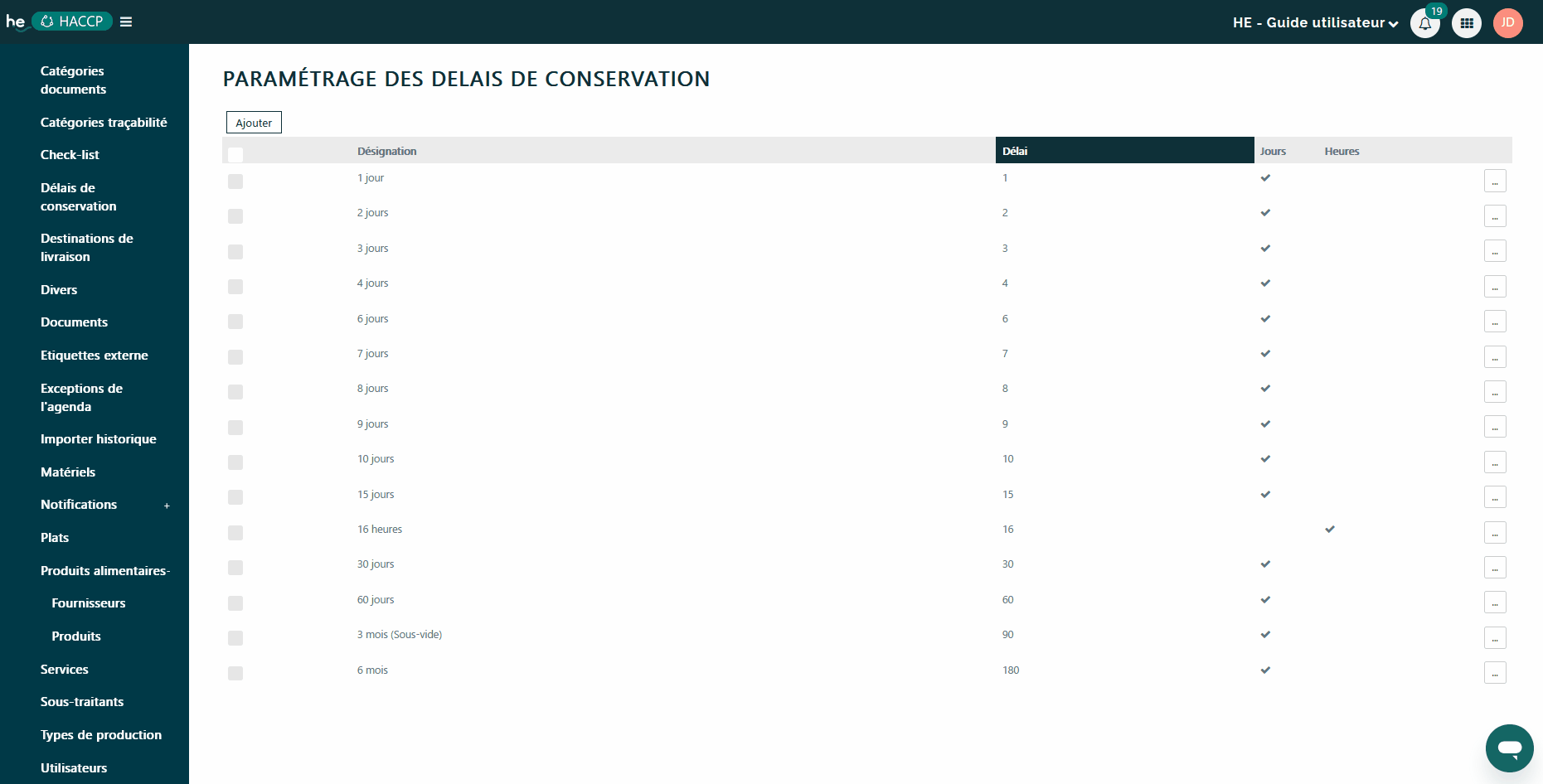Open actions menu for 10 jours row
Screen dimensions: 1543x784
(x=1495, y=462)
